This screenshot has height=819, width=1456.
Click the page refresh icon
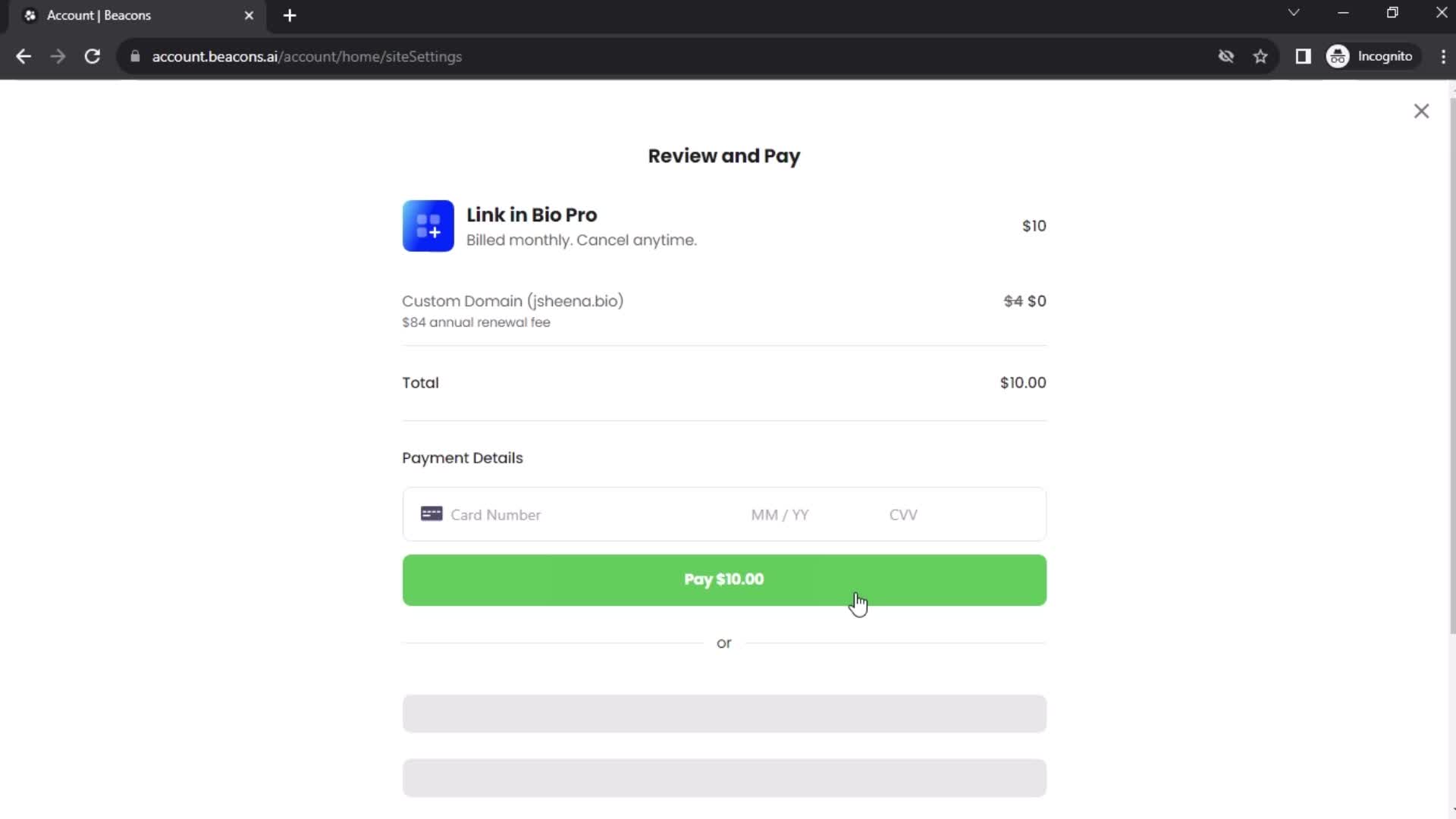point(91,56)
